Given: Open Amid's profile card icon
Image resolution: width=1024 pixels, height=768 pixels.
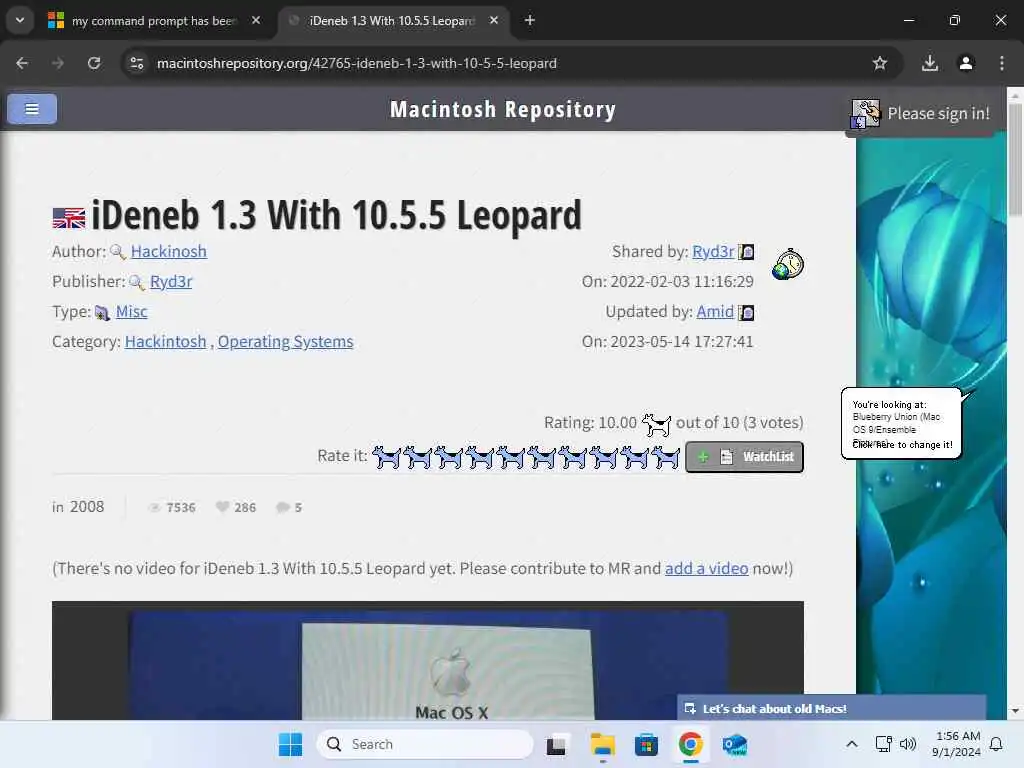Looking at the screenshot, I should tap(746, 313).
